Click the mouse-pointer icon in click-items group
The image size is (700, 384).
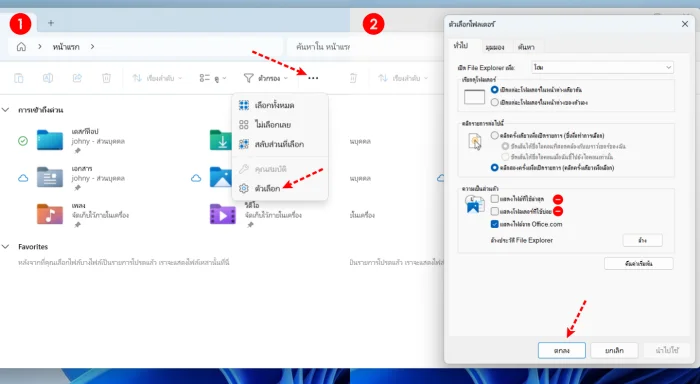tap(475, 142)
